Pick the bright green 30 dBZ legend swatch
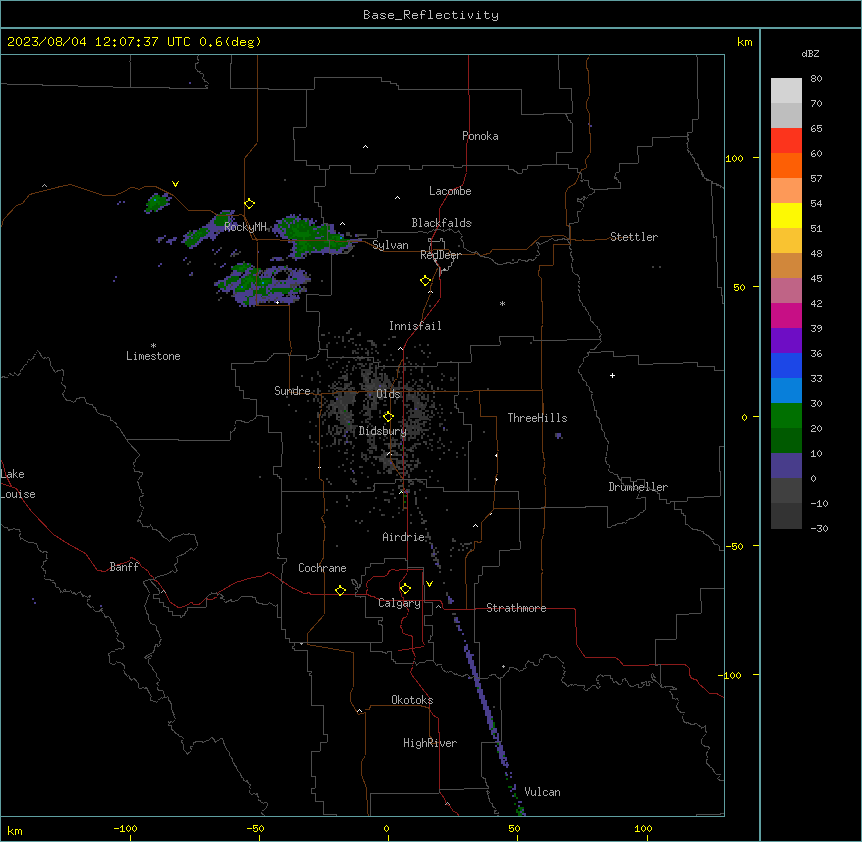 coord(786,416)
